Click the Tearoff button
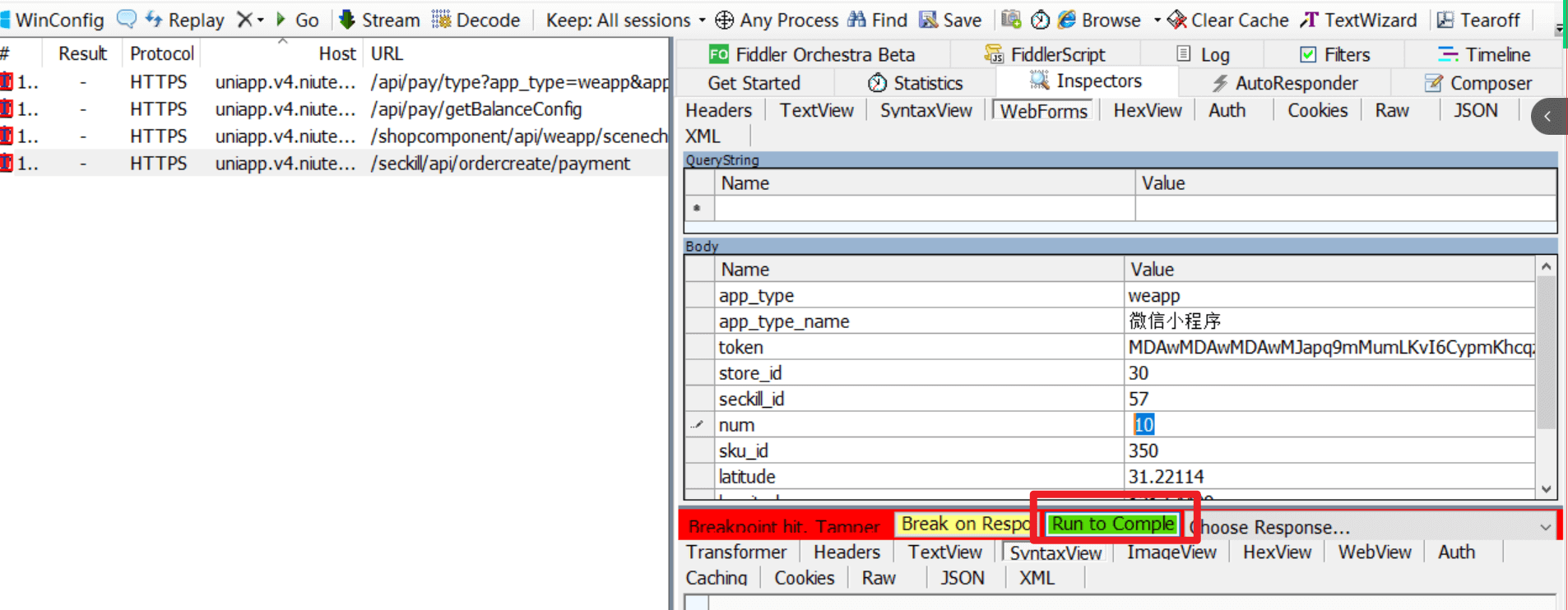 [1478, 20]
